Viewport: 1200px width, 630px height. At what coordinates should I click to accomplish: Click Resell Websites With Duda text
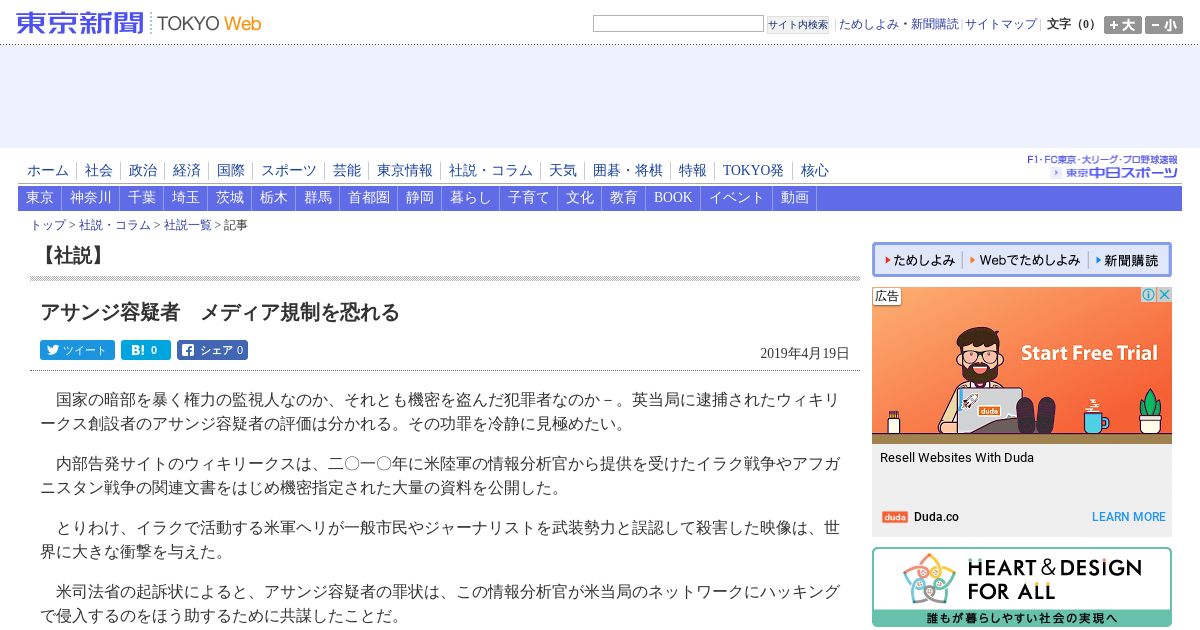957,458
